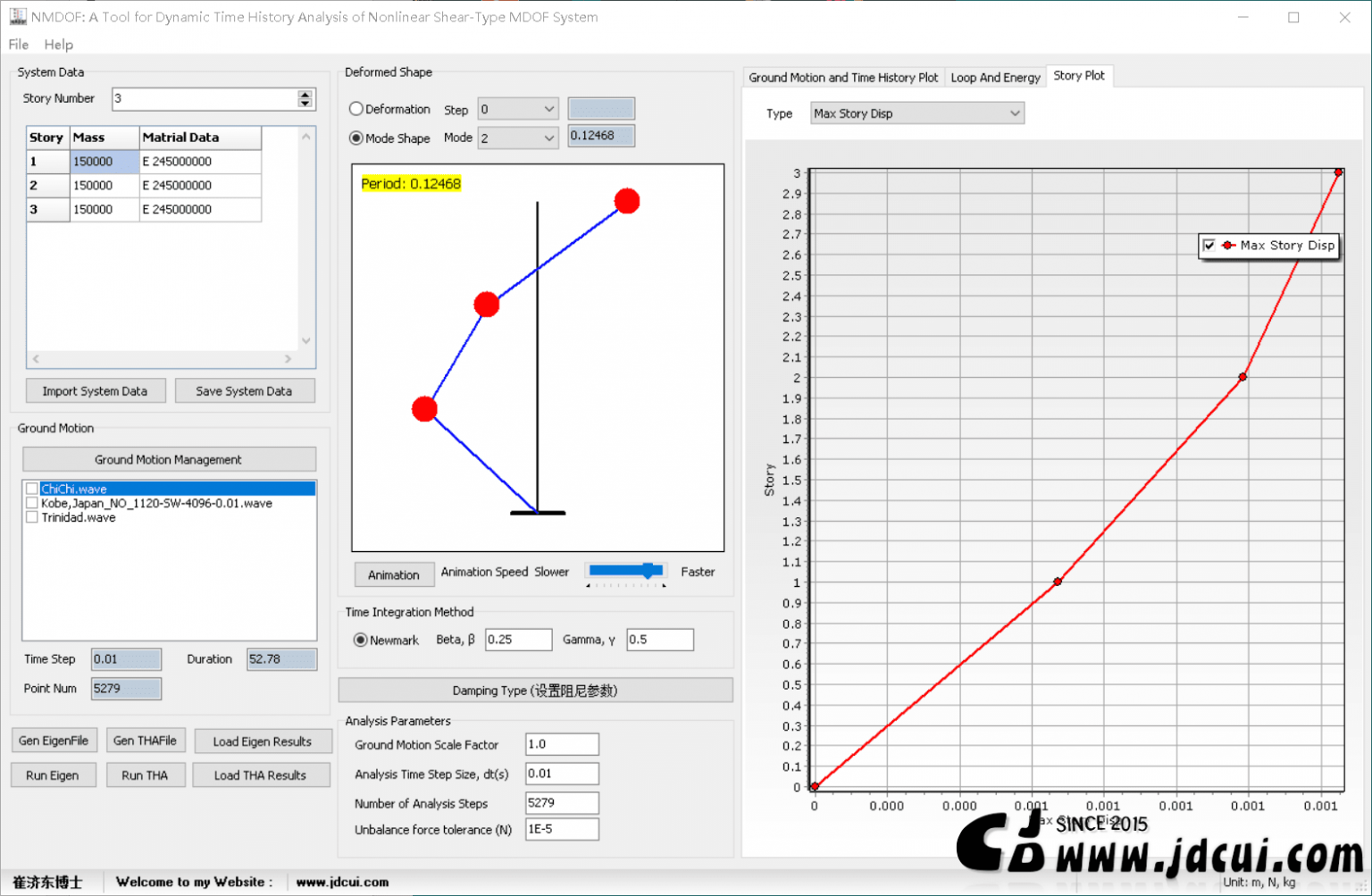Image resolution: width=1372 pixels, height=896 pixels.
Task: Open the File menu
Action: (x=17, y=44)
